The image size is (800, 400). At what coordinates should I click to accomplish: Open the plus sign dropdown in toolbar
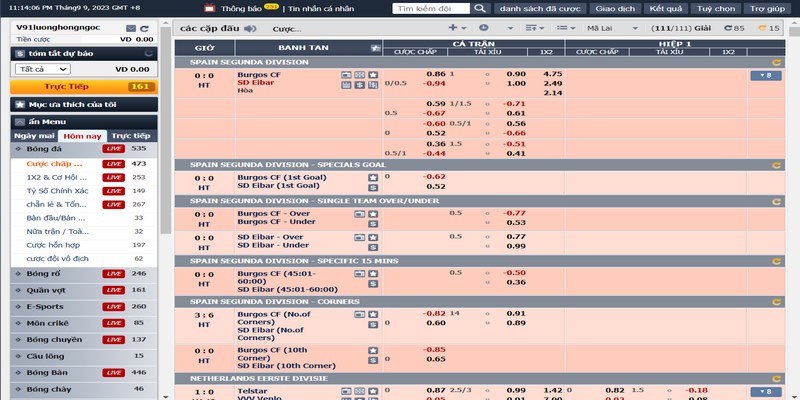[457, 28]
